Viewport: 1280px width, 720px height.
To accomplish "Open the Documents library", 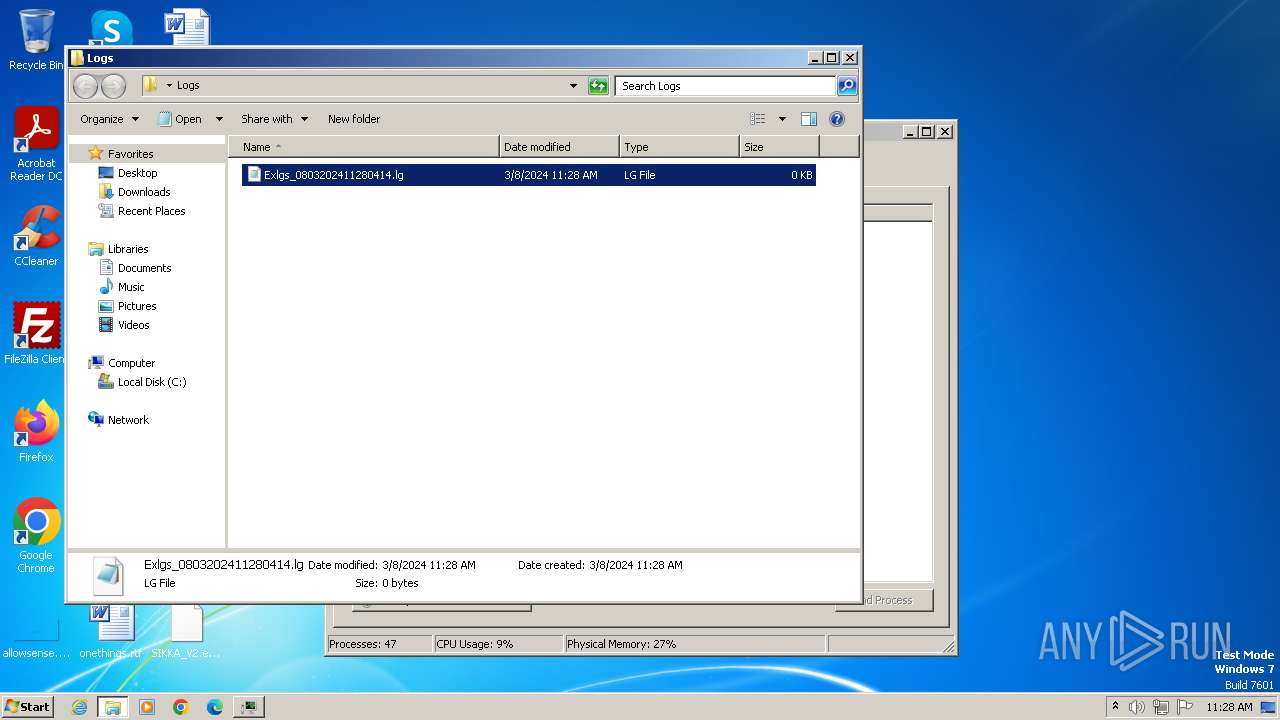I will pos(144,268).
